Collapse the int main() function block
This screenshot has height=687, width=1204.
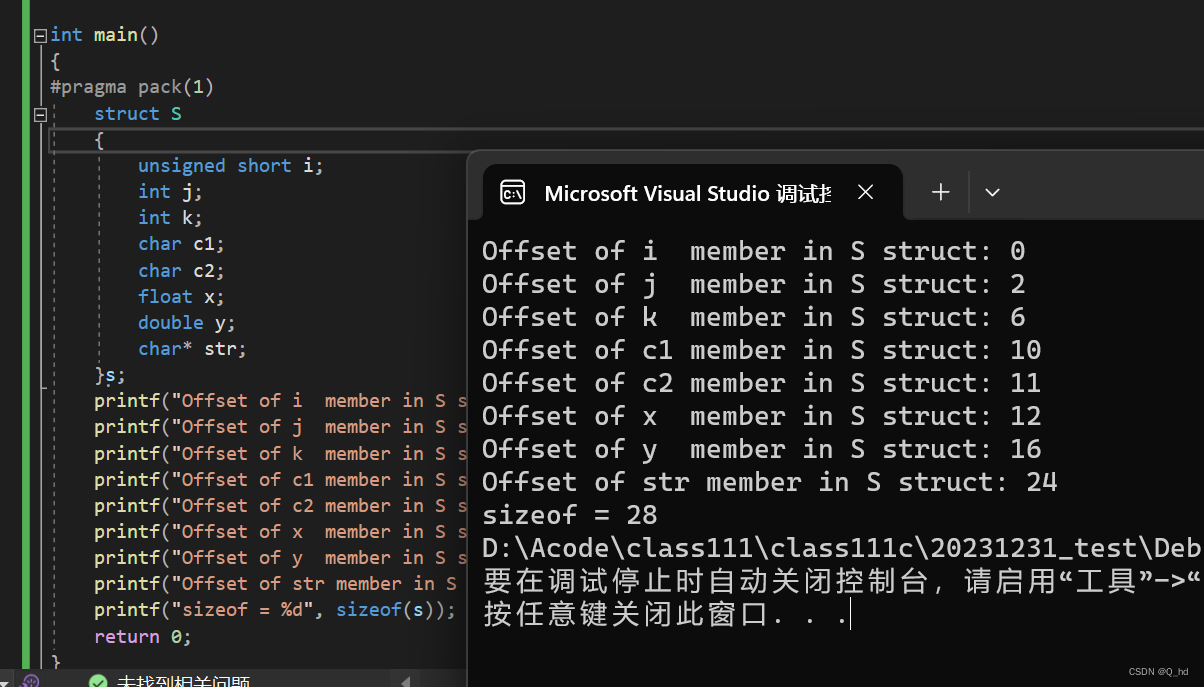(40, 35)
